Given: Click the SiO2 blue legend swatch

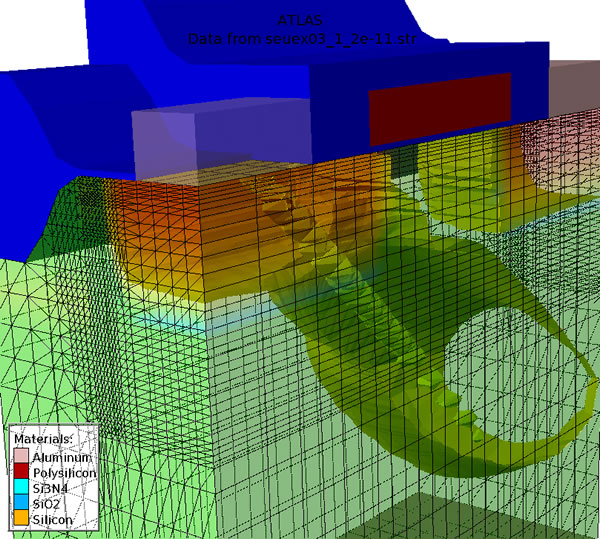Looking at the screenshot, I should [21, 502].
